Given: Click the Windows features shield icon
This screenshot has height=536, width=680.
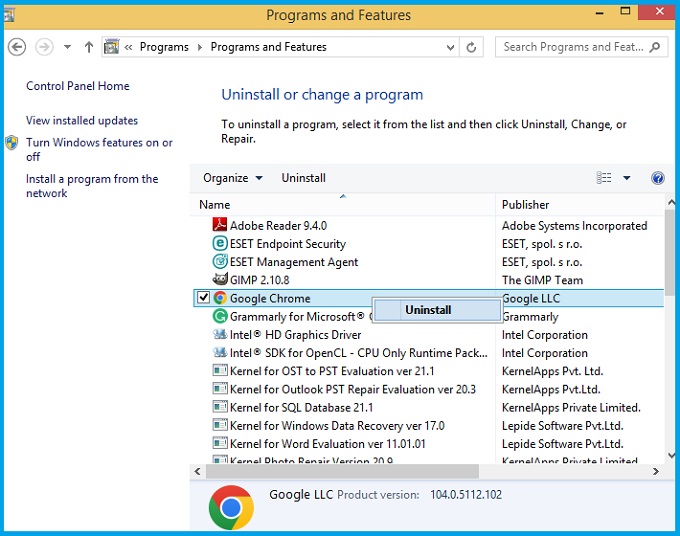Looking at the screenshot, I should click(x=12, y=142).
